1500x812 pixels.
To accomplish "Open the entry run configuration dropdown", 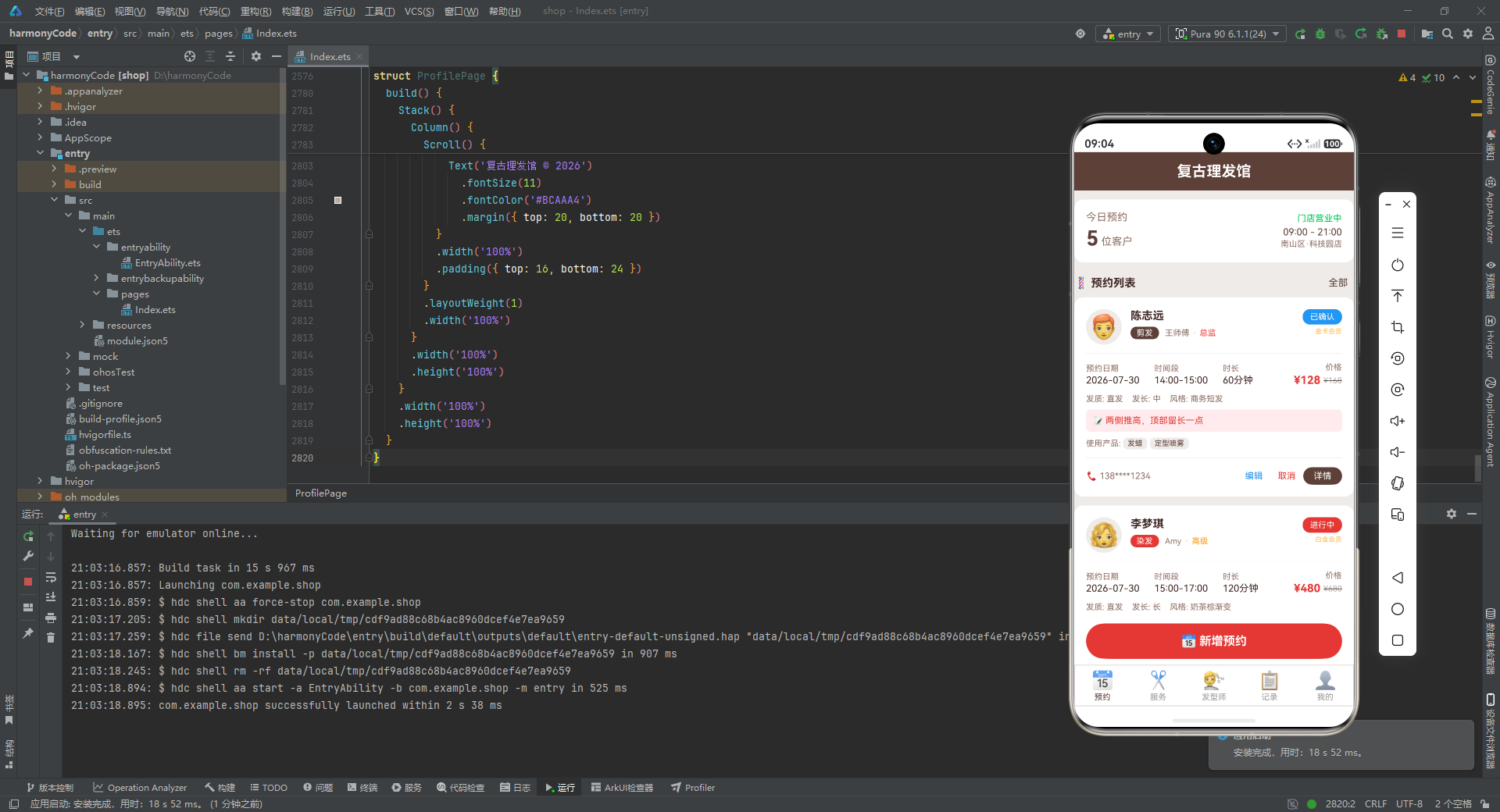I will pyautogui.click(x=1129, y=34).
